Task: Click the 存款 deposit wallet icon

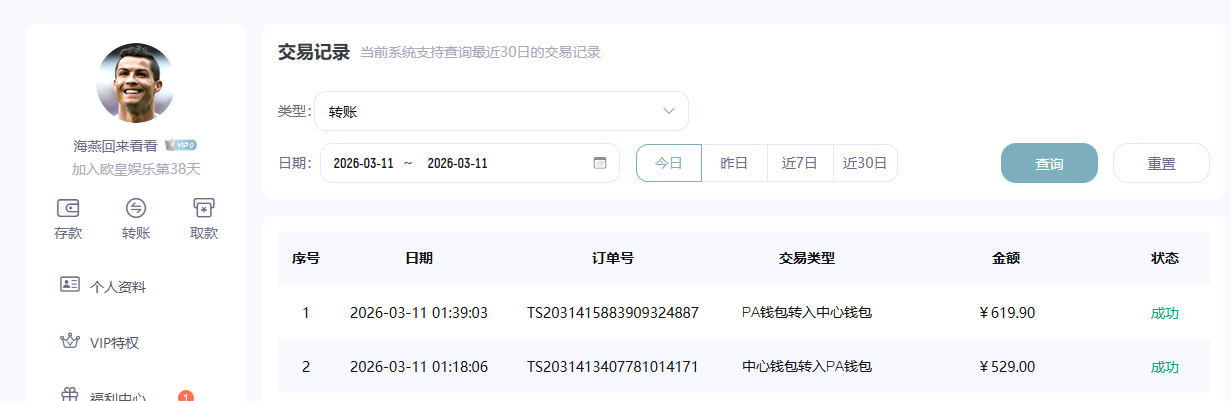Action: coord(68,208)
